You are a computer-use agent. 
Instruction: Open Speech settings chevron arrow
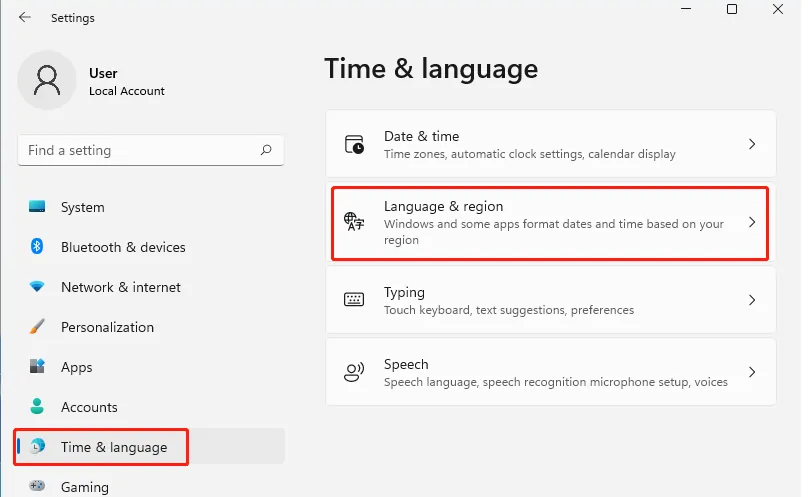click(752, 372)
